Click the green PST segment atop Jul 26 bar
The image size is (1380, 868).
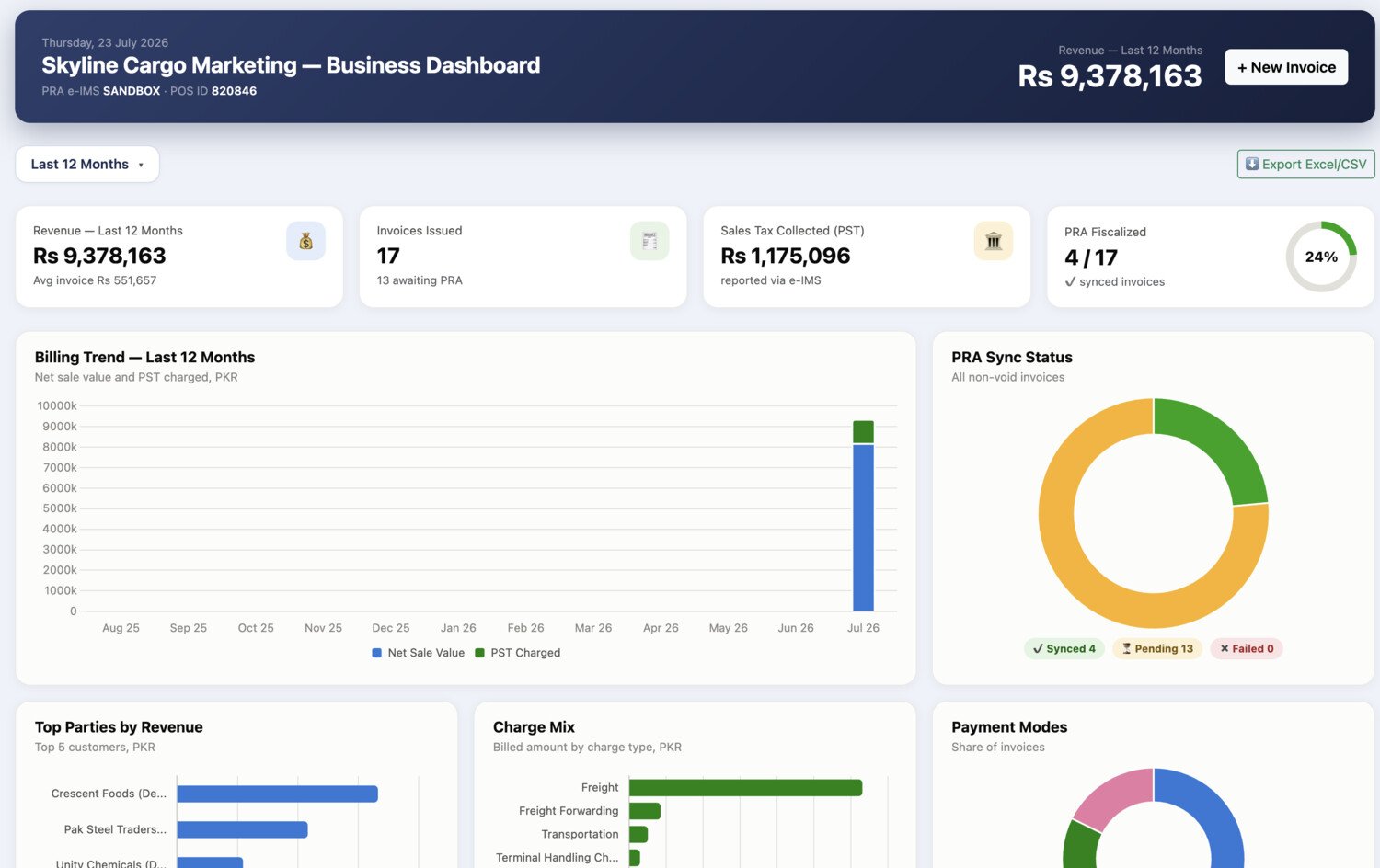click(863, 432)
